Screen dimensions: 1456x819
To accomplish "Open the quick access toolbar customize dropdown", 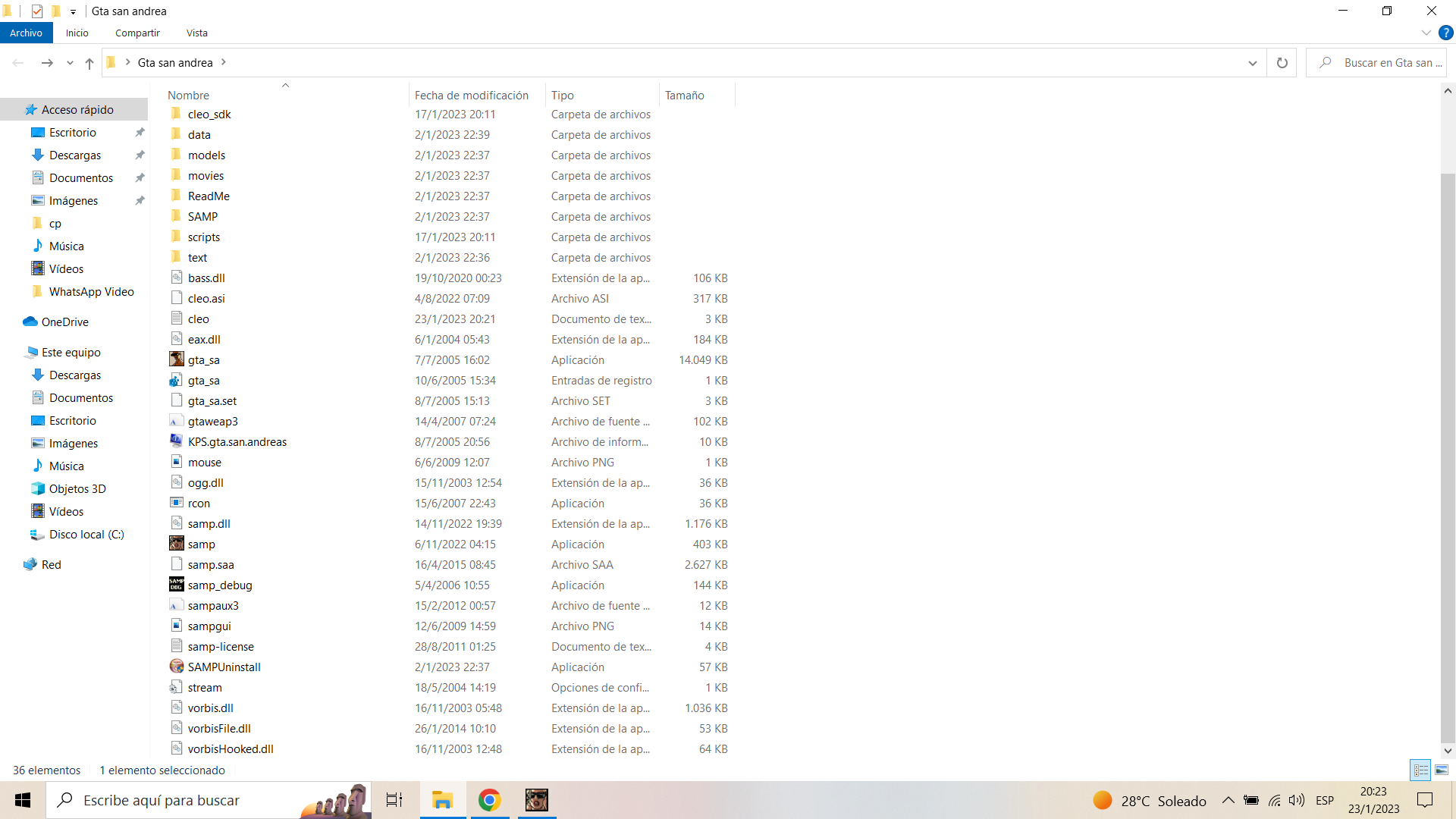I will 73,11.
